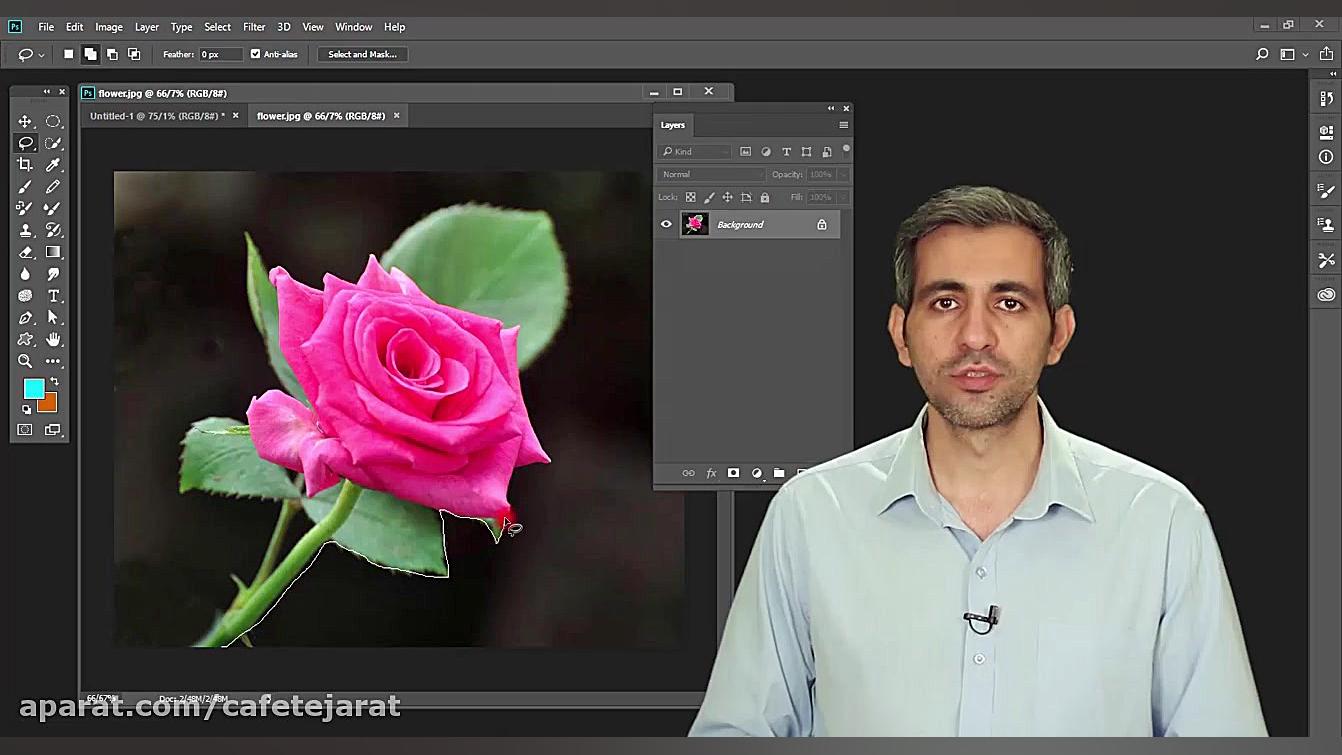The height and width of the screenshot is (755, 1342).
Task: Select the Lasso tool
Action: click(25, 143)
